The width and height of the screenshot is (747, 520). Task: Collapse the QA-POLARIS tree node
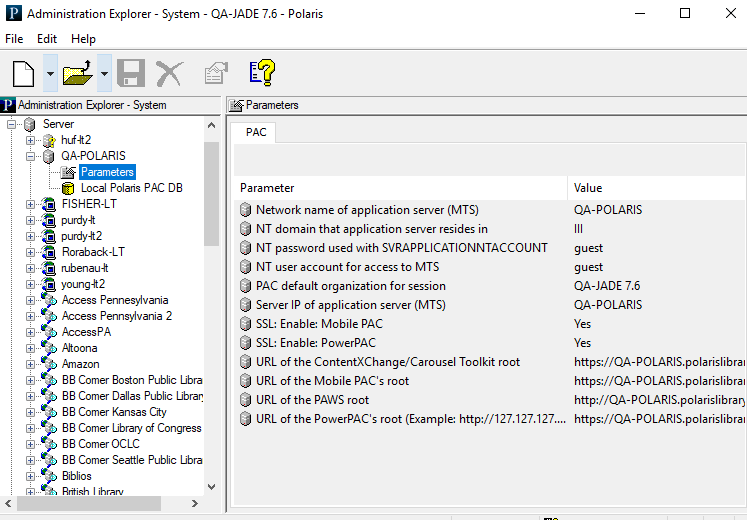click(x=31, y=156)
